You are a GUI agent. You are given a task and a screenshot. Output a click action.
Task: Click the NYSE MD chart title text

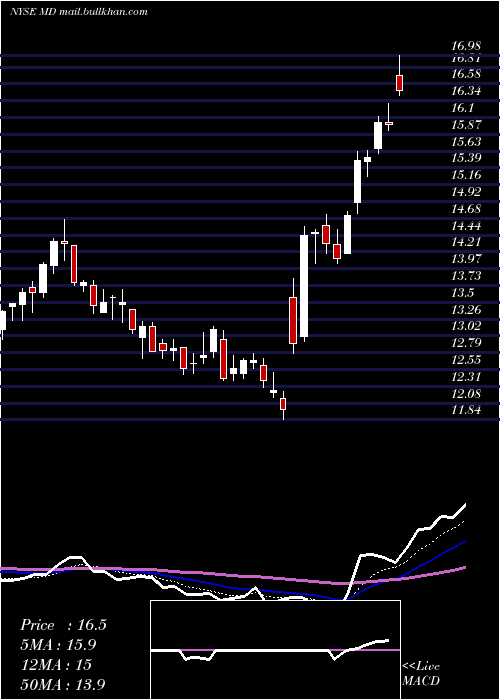pos(79,12)
